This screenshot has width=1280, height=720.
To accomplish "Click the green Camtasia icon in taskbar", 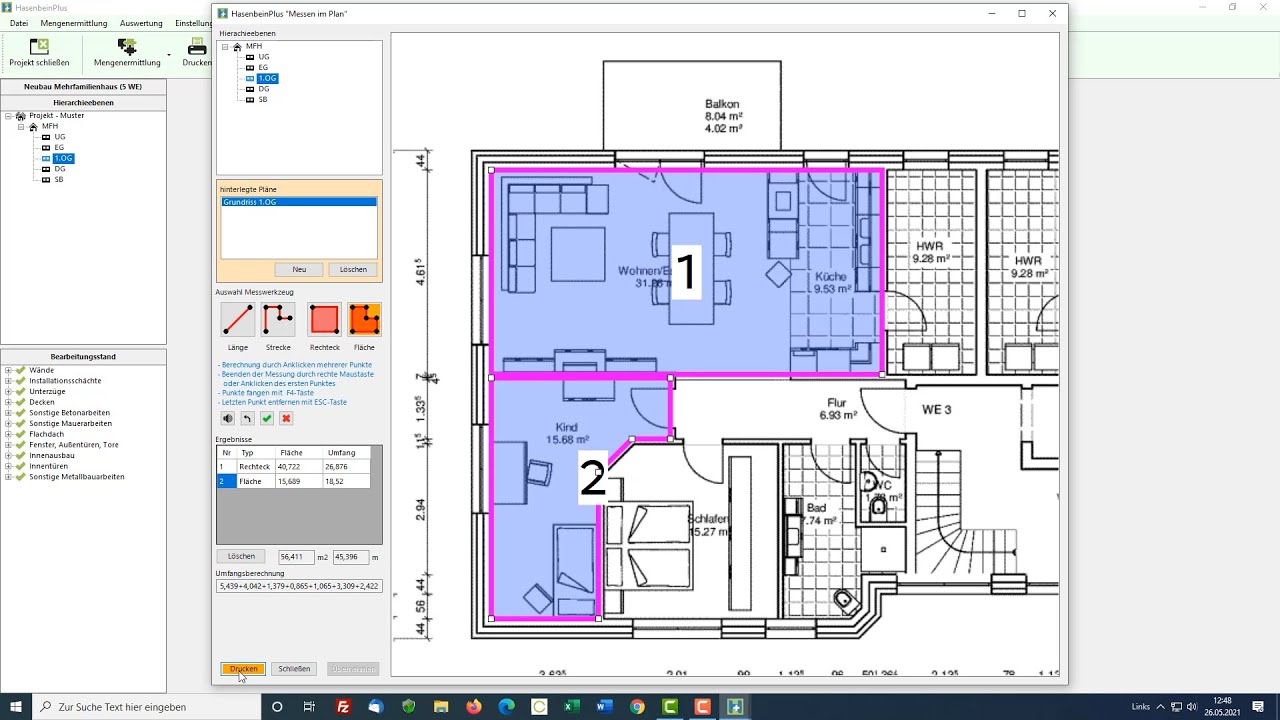I will (x=670, y=707).
